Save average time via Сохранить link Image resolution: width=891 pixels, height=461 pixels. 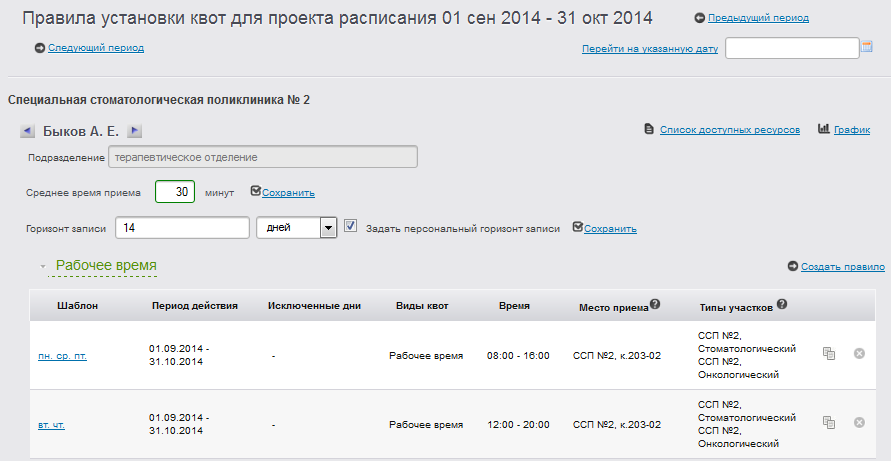(x=288, y=193)
